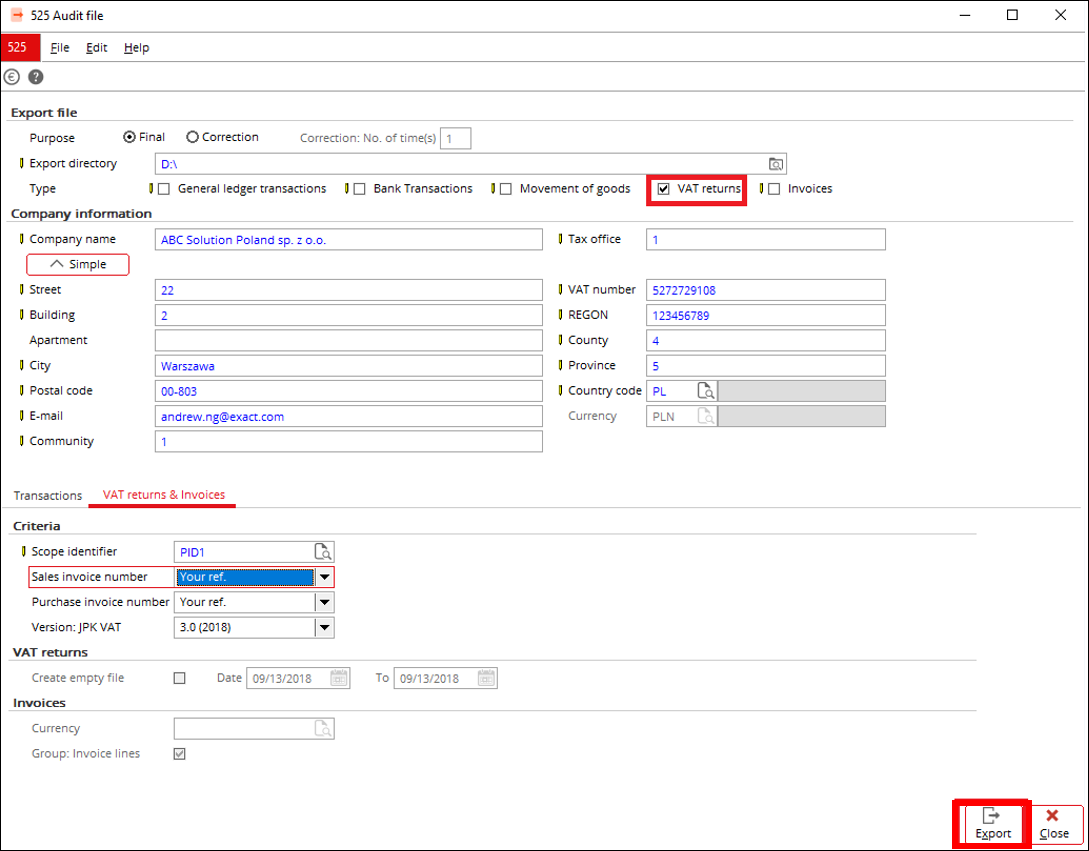Viewport: 1089px width, 851px height.
Task: Open the help question mark icon
Action: click(x=36, y=77)
